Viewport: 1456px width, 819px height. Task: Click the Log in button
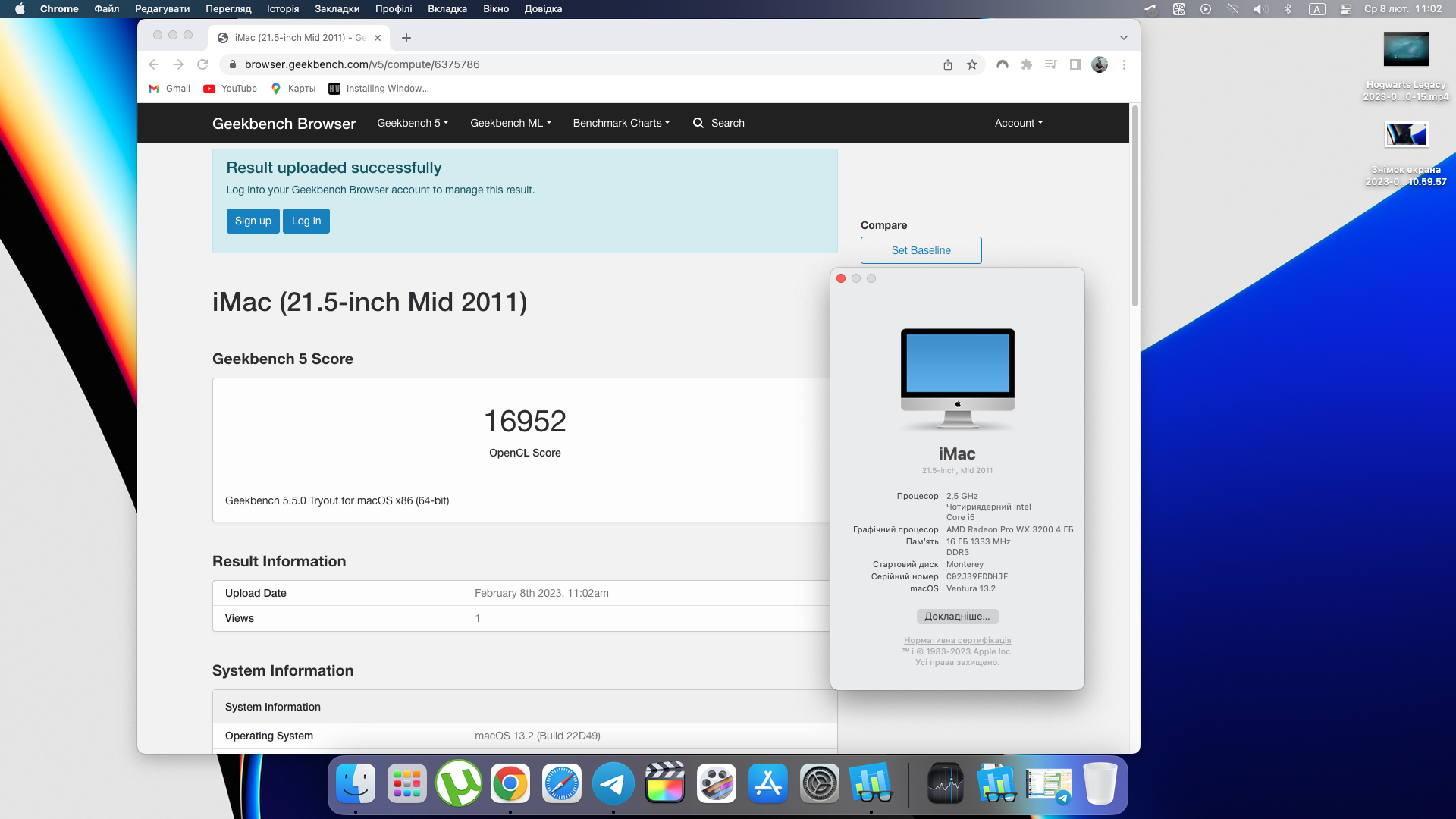pyautogui.click(x=306, y=221)
